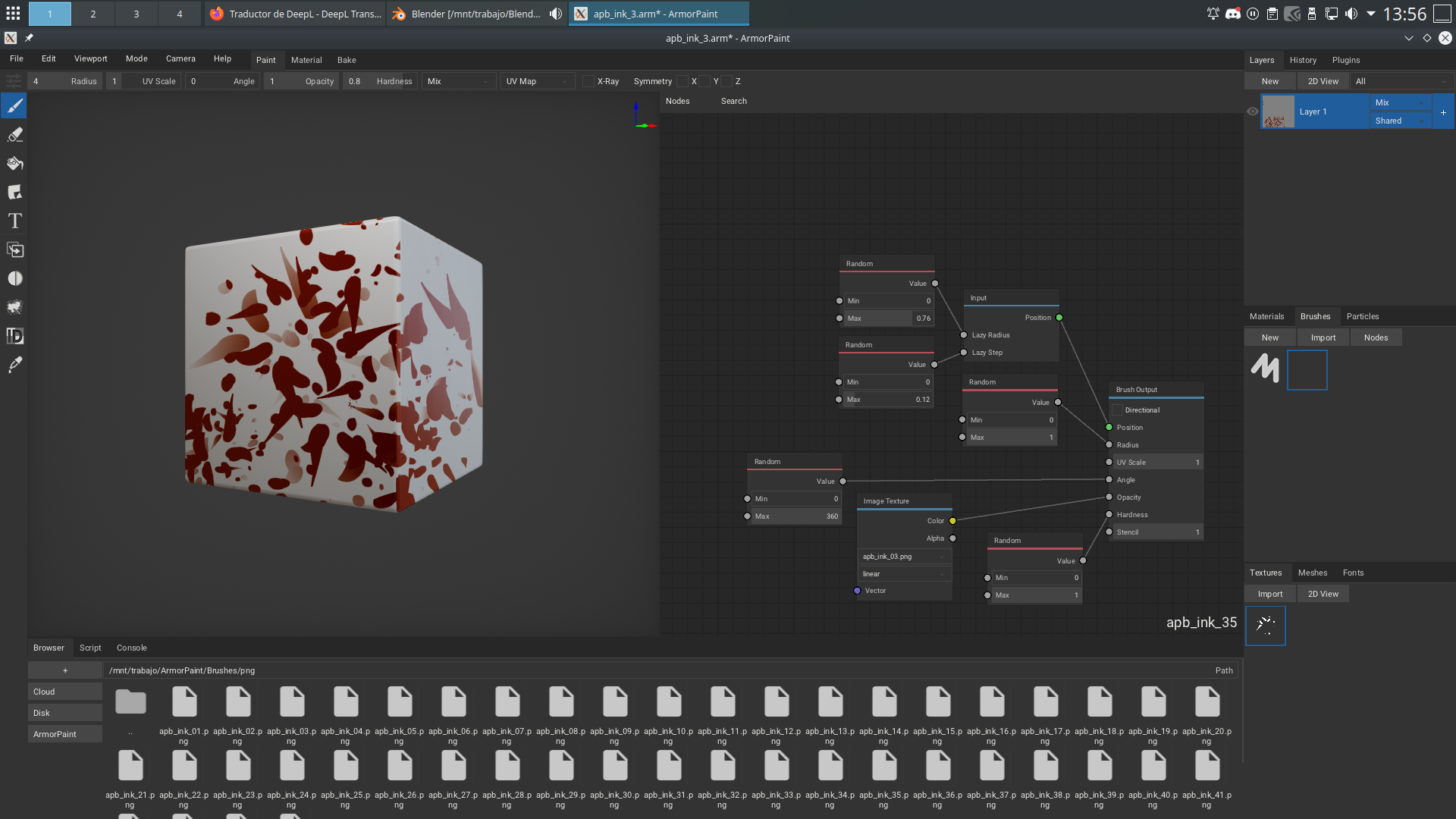Switch to the History tab
The height and width of the screenshot is (819, 1456).
click(x=1303, y=60)
